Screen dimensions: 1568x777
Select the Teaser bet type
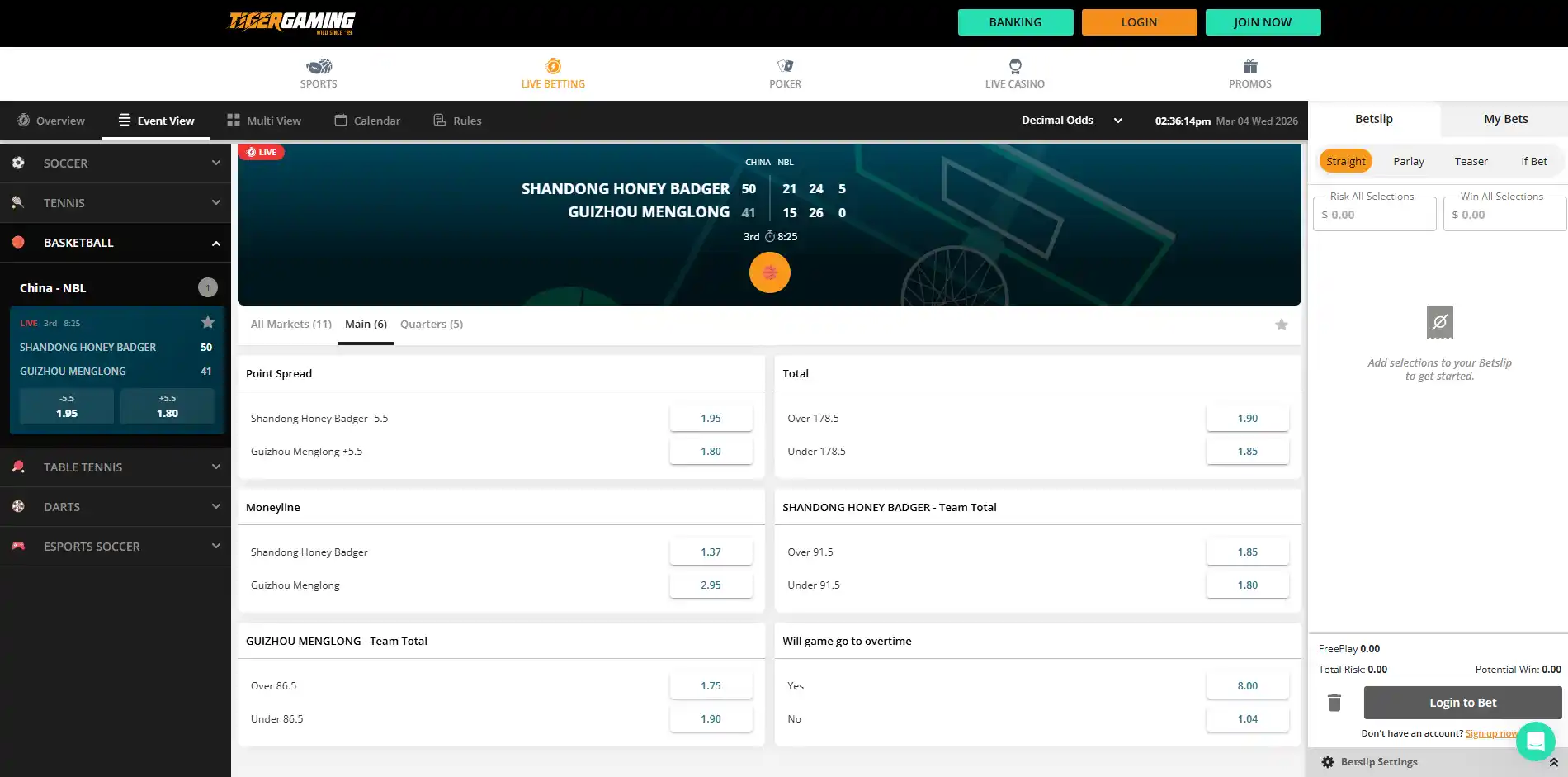tap(1471, 161)
